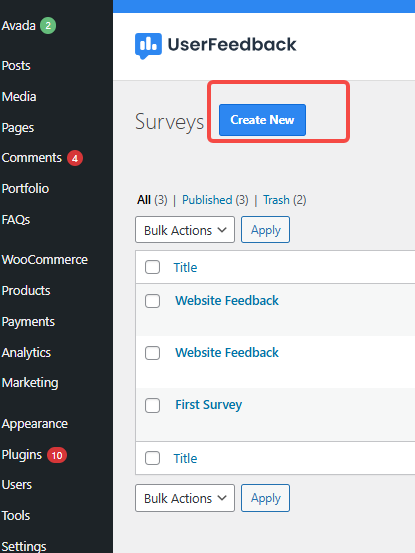Open the Pages menu item
Image resolution: width=415 pixels, height=553 pixels.
tap(18, 128)
